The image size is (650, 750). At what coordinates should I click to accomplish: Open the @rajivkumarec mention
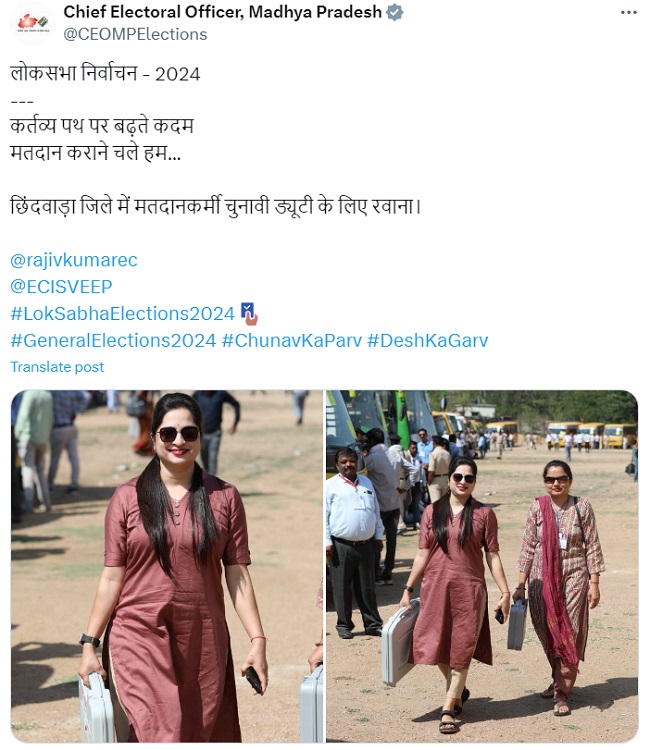pyautogui.click(x=74, y=260)
